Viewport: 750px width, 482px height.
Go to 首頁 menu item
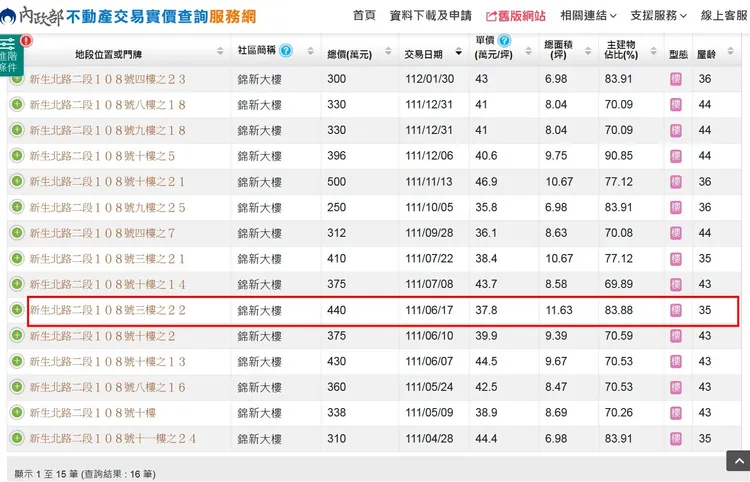pyautogui.click(x=364, y=16)
